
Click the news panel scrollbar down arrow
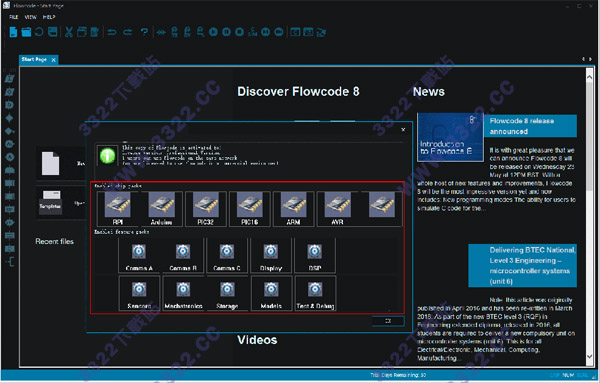[x=590, y=357]
